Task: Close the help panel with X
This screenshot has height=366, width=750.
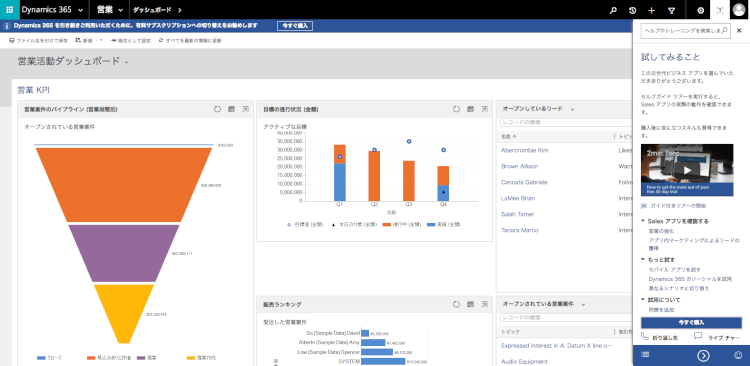Action: click(x=739, y=30)
